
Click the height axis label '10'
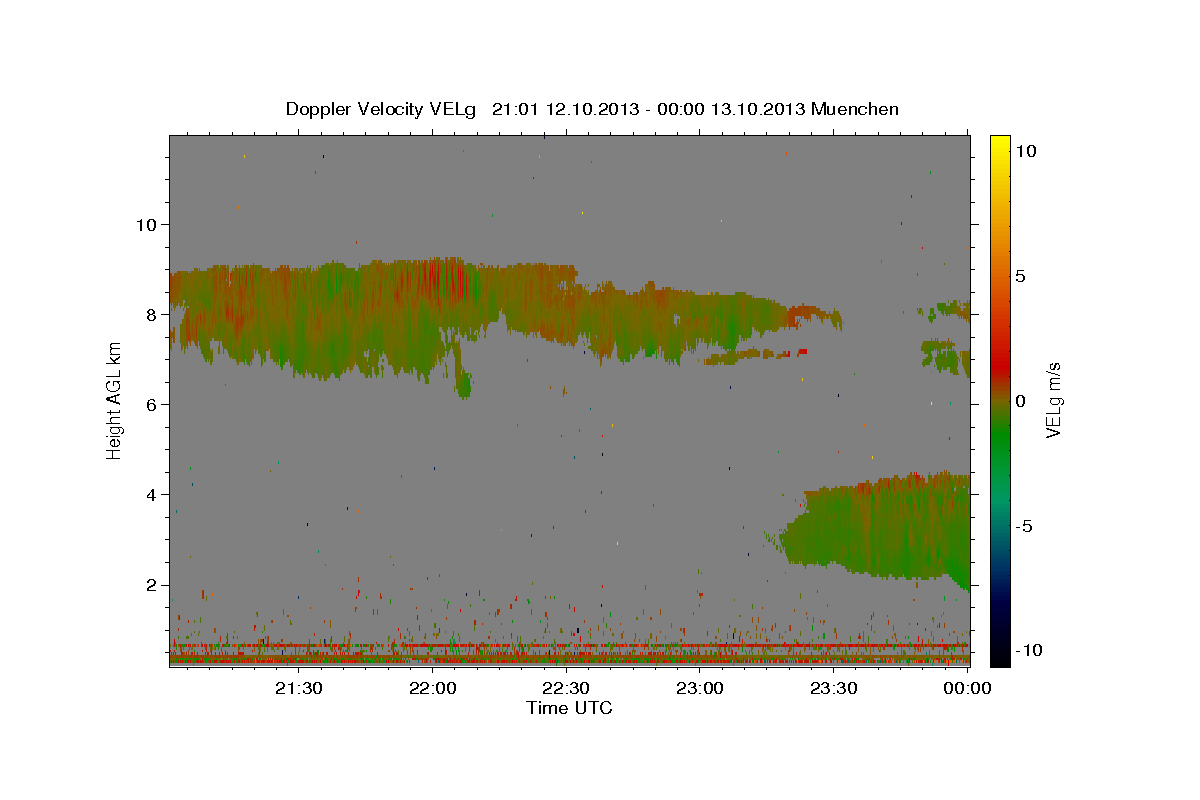pyautogui.click(x=145, y=224)
